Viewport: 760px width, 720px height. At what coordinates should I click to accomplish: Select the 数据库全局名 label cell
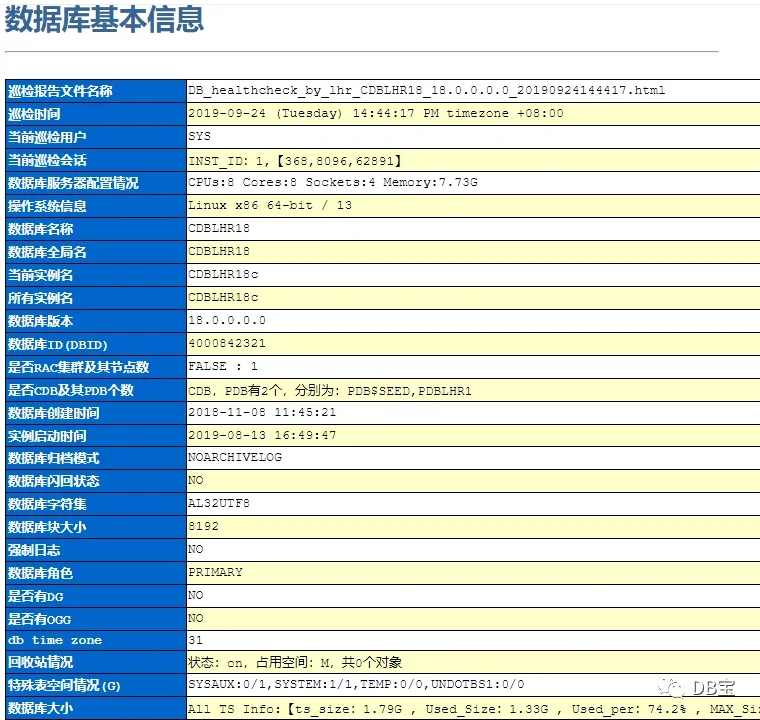[x=96, y=252]
